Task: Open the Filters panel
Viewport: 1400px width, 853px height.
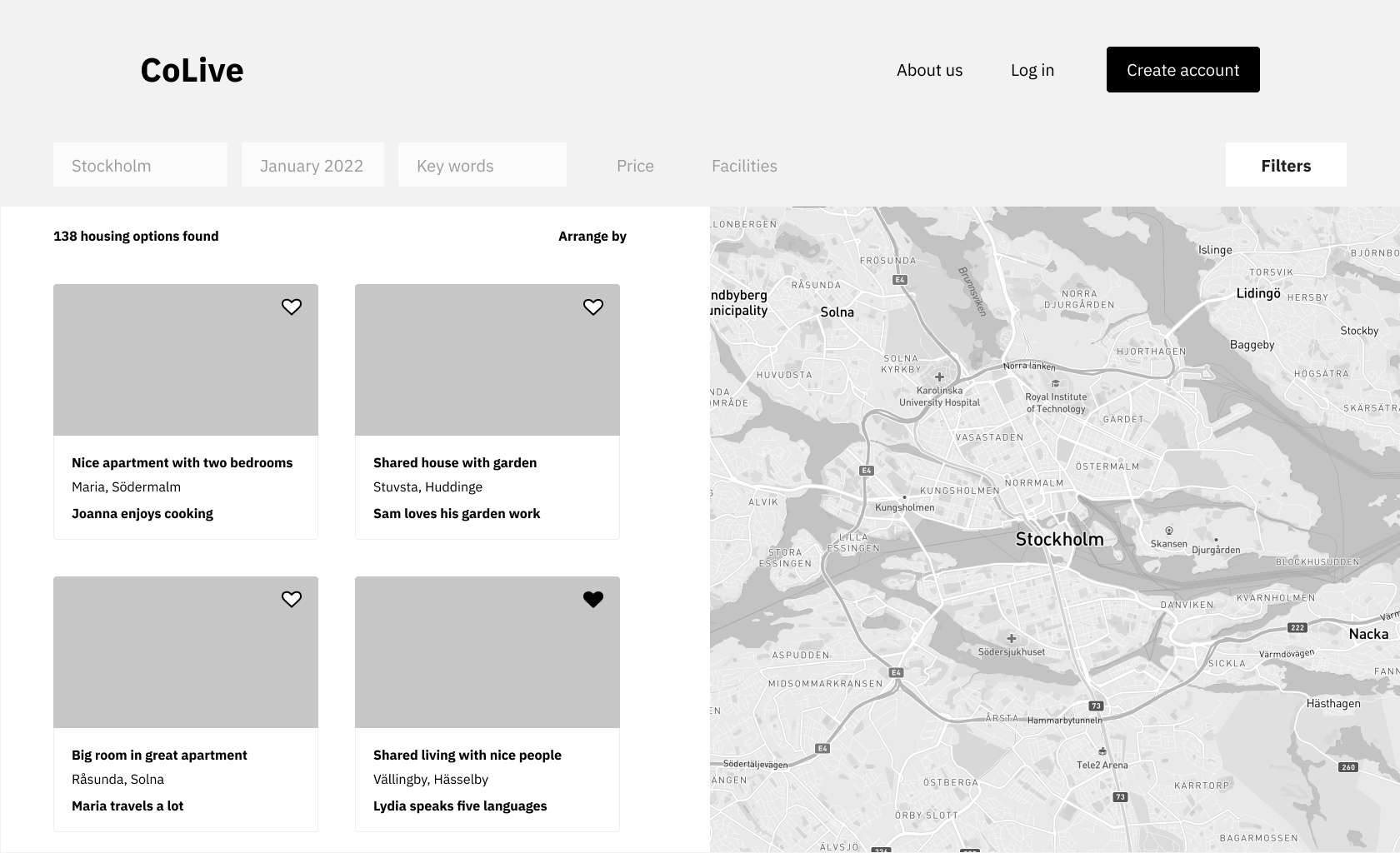Action: (x=1286, y=165)
